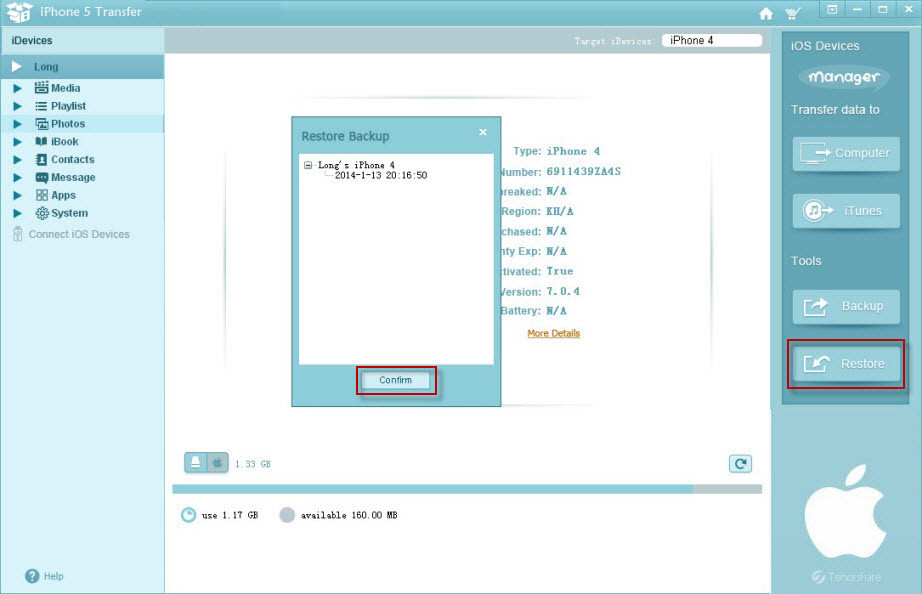Click the Backup tool button
Image resolution: width=922 pixels, height=594 pixels.
(x=846, y=306)
